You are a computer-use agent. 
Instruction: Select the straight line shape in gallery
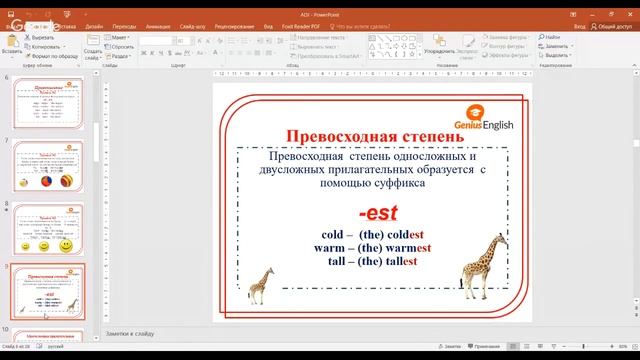[x=380, y=38]
